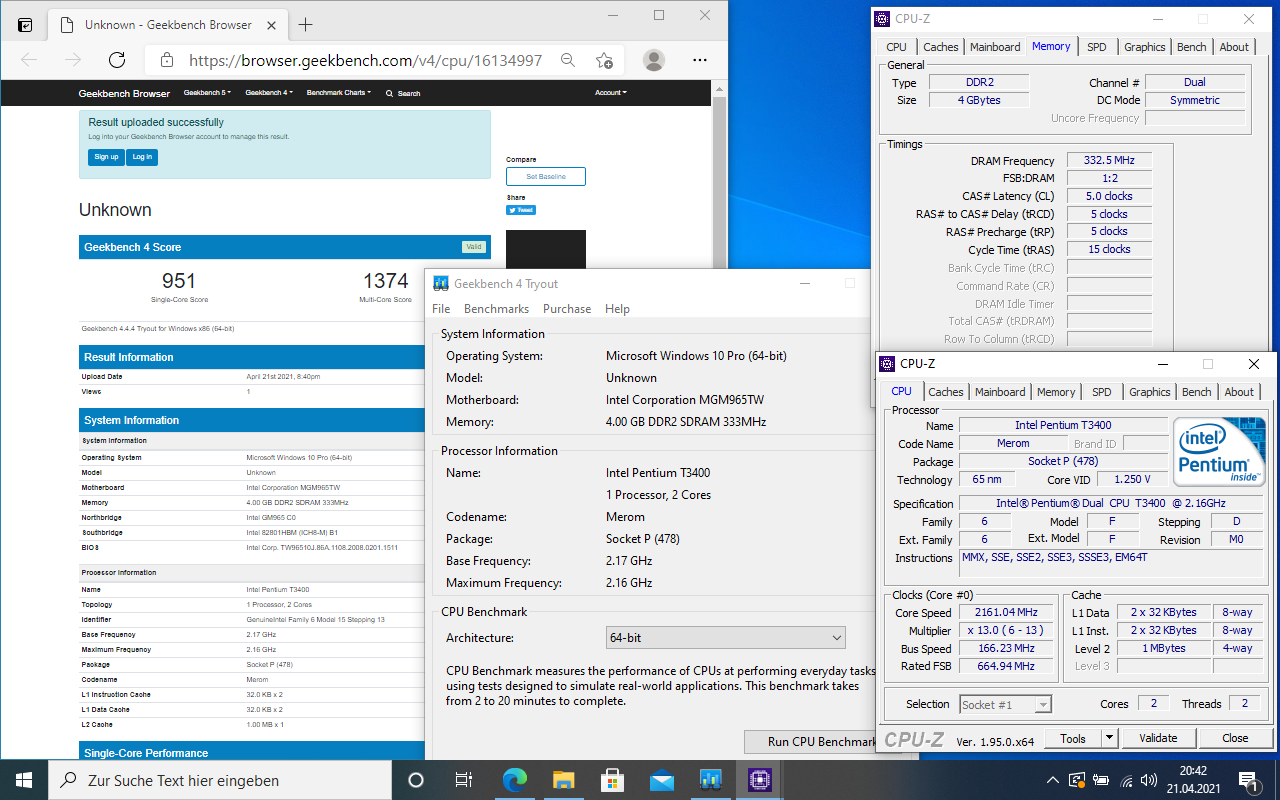Add this page to favorites
Screen dimensions: 1280x800
(604, 60)
